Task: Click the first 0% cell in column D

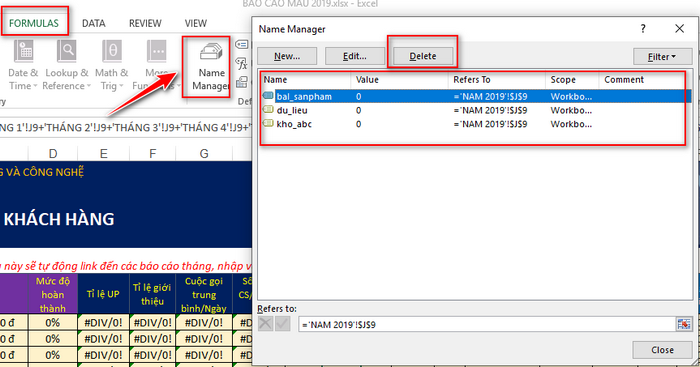Action: pos(53,322)
